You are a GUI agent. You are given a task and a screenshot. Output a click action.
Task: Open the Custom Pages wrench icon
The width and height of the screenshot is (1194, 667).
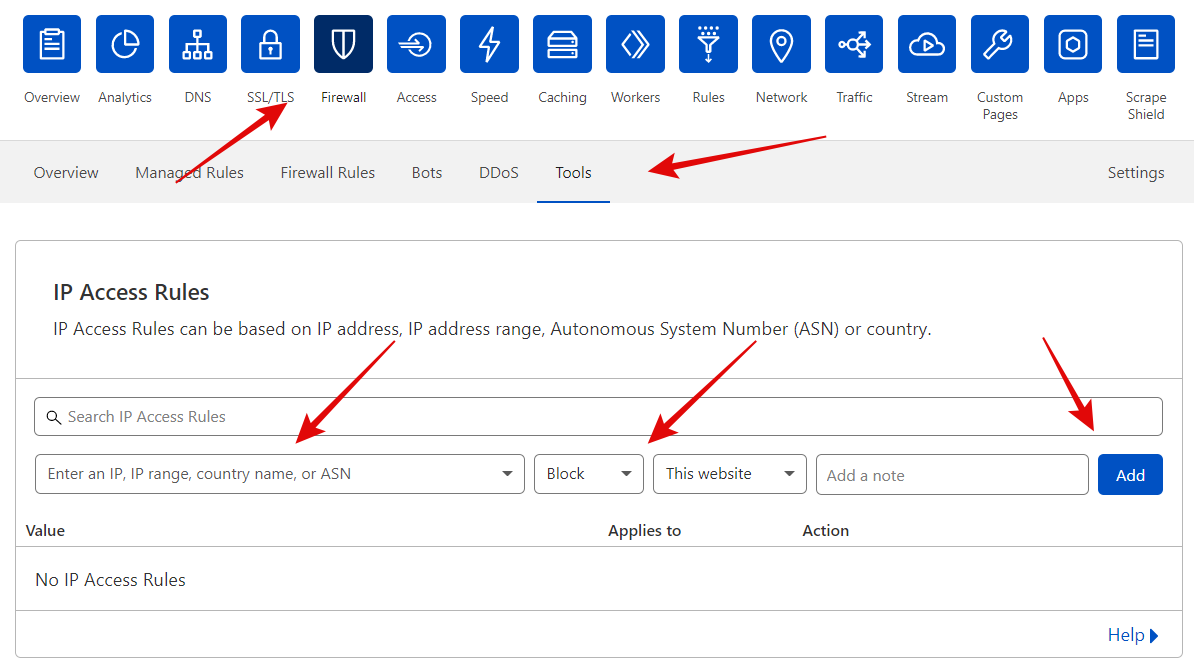1000,44
